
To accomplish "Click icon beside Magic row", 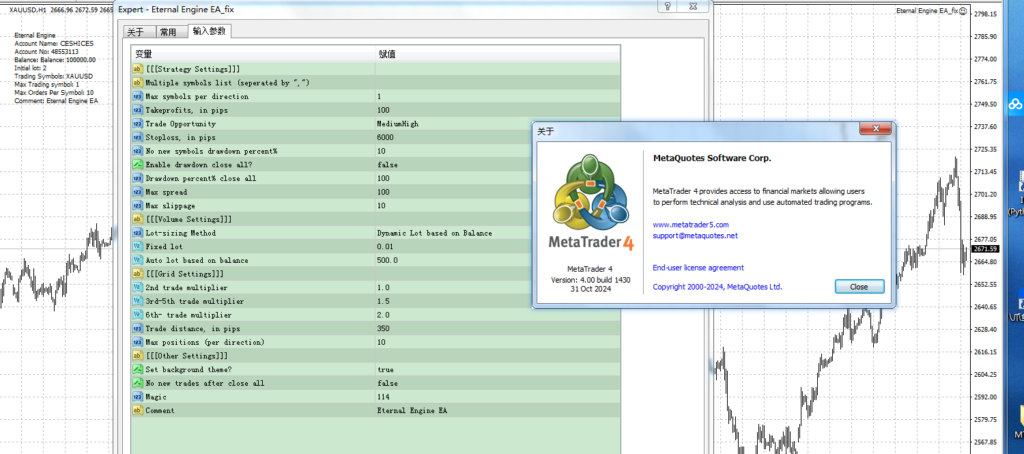I will (x=137, y=397).
